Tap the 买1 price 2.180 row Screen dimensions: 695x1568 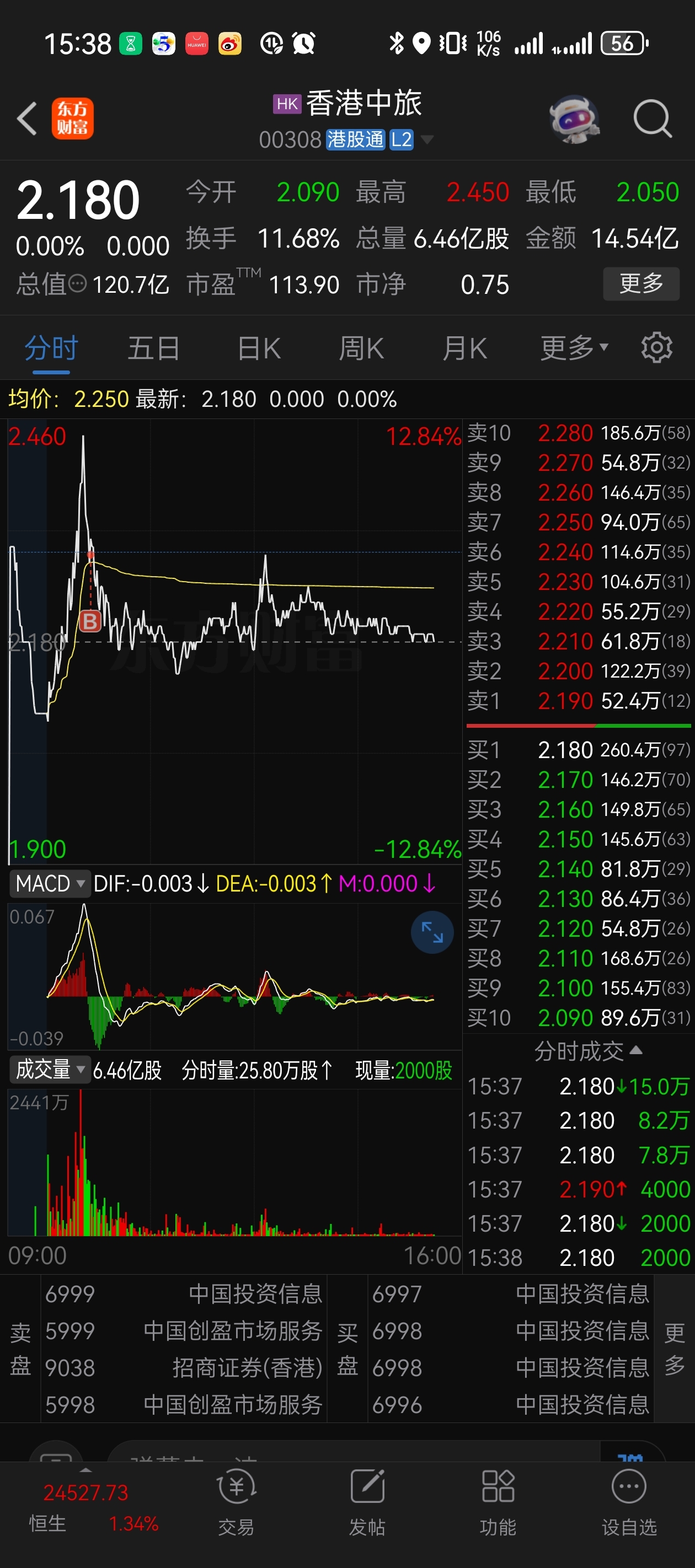579,750
